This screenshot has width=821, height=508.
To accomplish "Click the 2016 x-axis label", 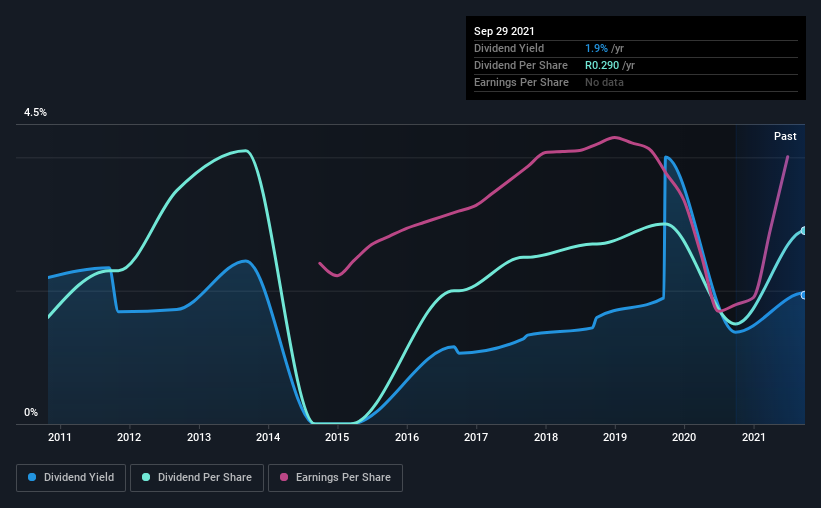I will (407, 437).
